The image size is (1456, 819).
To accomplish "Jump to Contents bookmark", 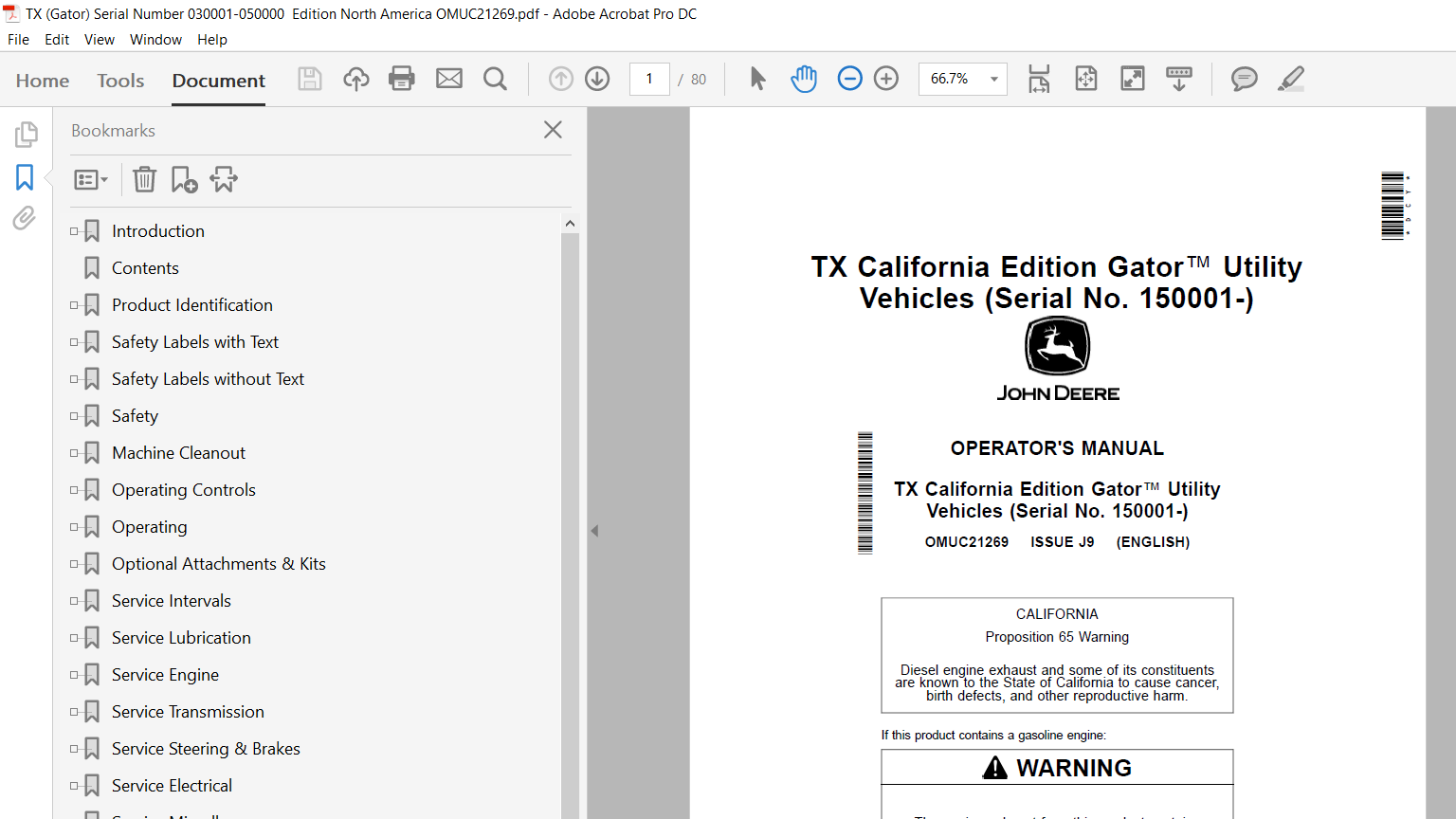I will [145, 268].
